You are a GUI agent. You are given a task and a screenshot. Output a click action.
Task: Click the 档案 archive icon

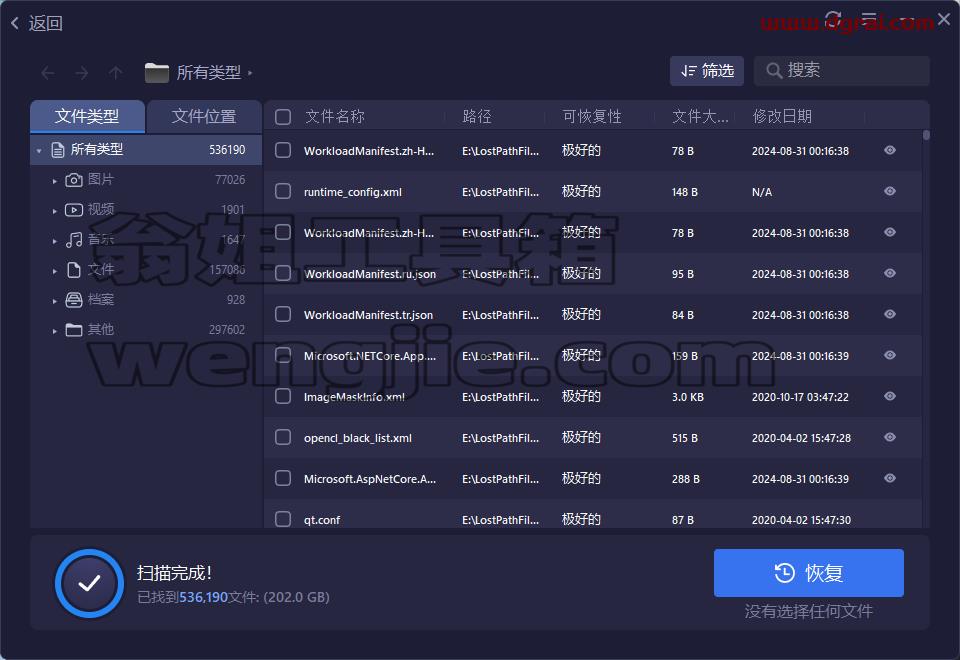point(74,300)
